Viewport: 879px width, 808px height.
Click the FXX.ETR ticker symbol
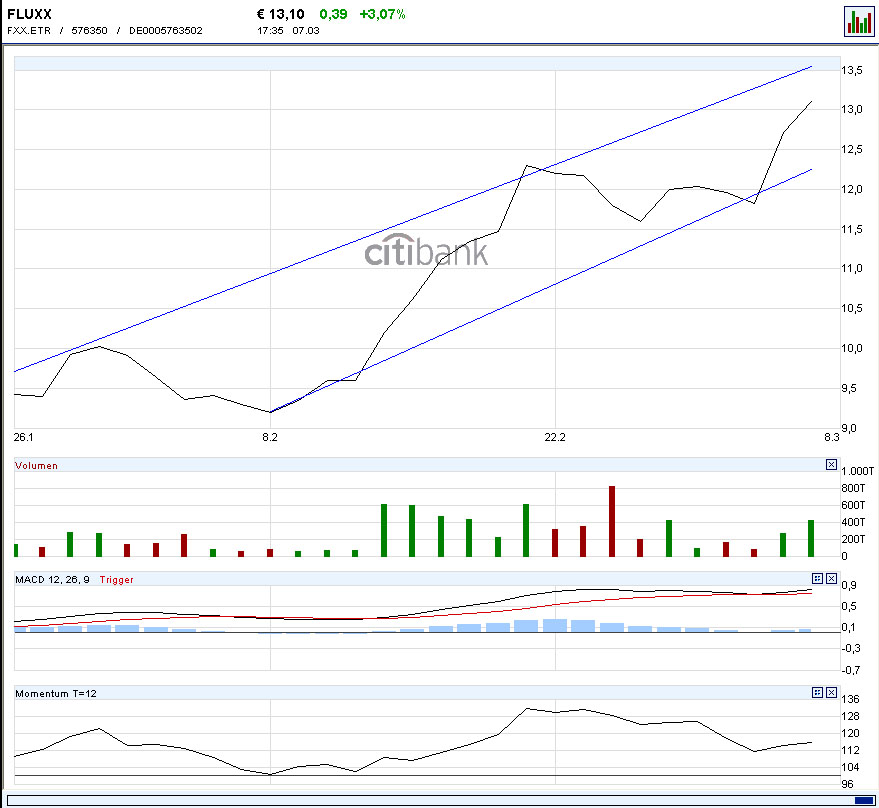(x=29, y=30)
